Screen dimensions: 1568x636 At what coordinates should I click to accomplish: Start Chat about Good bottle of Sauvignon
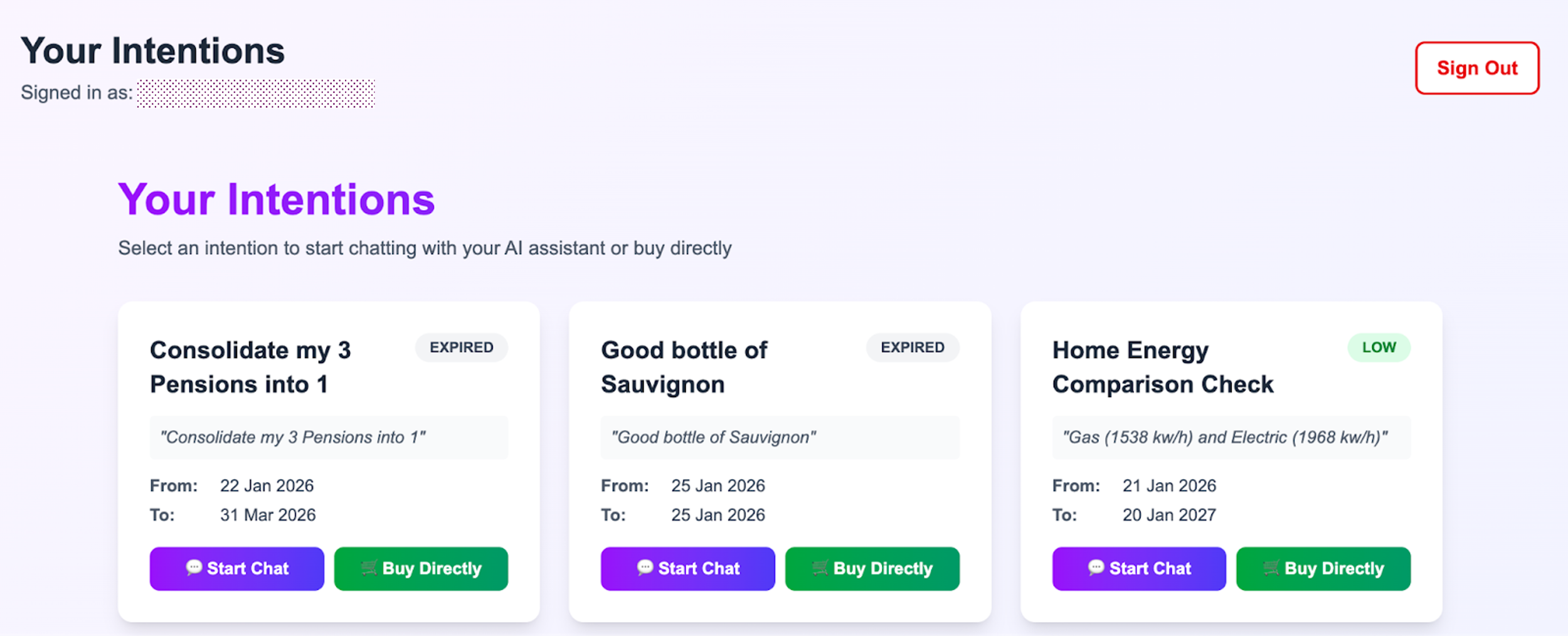pos(688,569)
